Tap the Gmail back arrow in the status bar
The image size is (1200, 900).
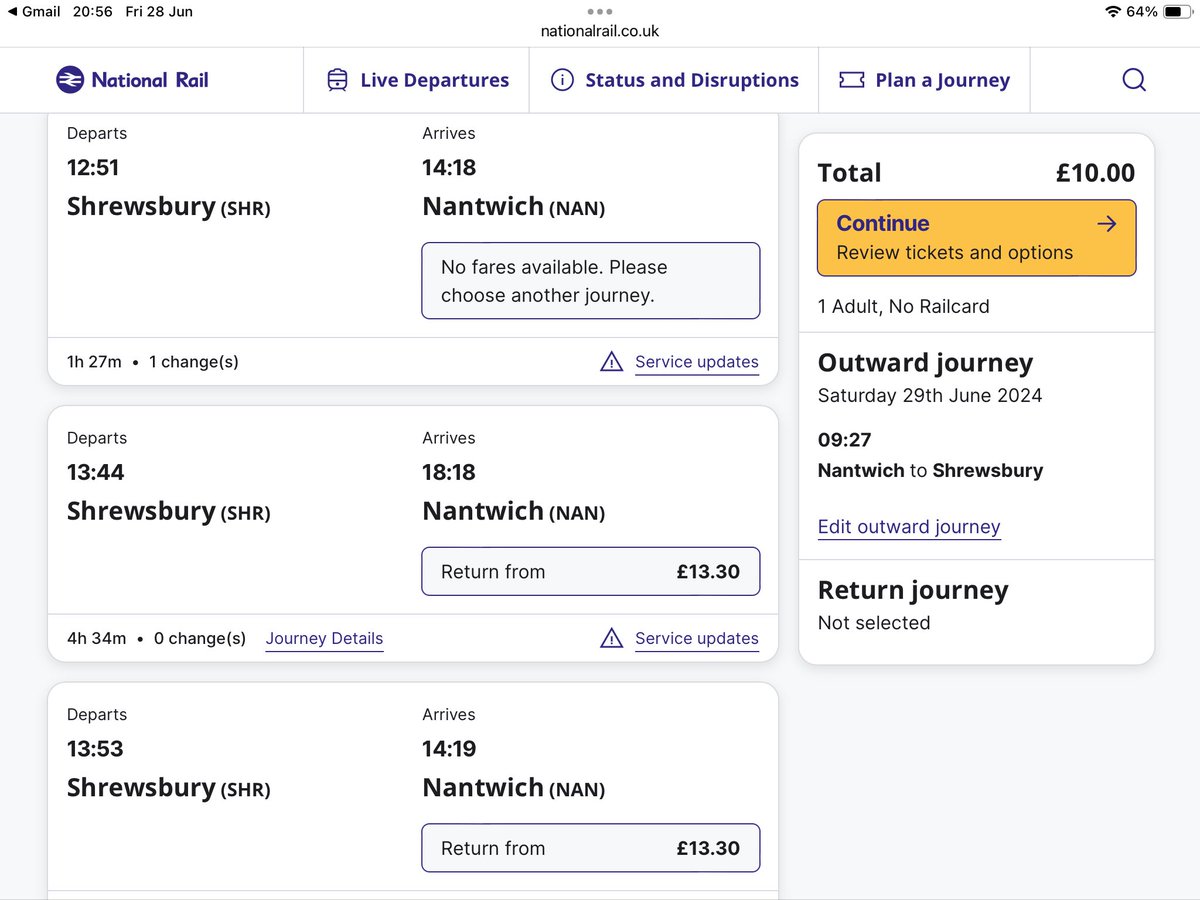13,12
